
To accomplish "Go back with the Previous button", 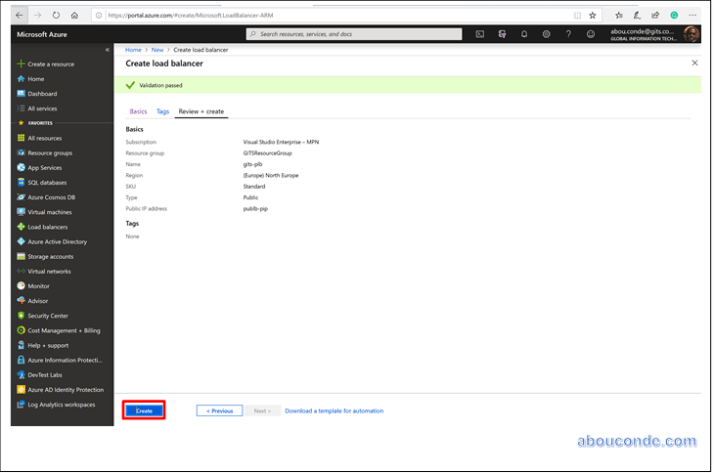I will pyautogui.click(x=220, y=410).
